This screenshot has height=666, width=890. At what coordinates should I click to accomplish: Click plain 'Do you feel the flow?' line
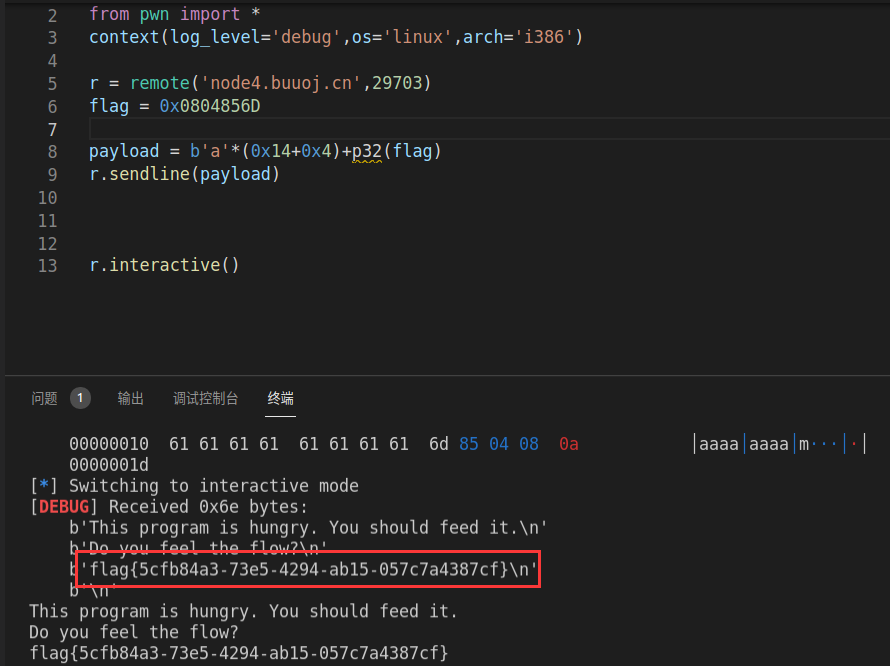pyautogui.click(x=134, y=632)
